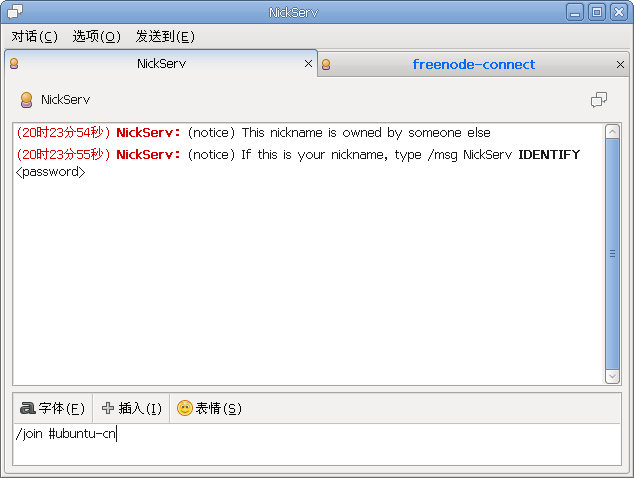Click the chat history scrollbar thumb
634x478 pixels.
tap(612, 254)
